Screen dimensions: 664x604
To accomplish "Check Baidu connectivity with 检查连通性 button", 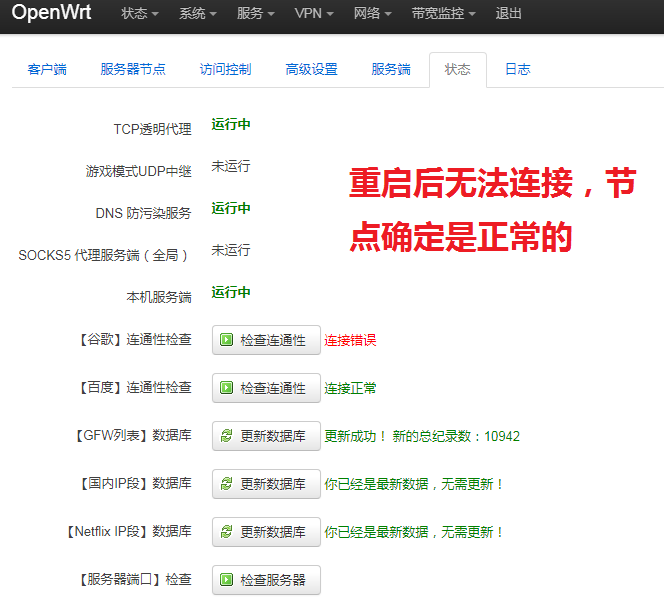I will [x=266, y=388].
